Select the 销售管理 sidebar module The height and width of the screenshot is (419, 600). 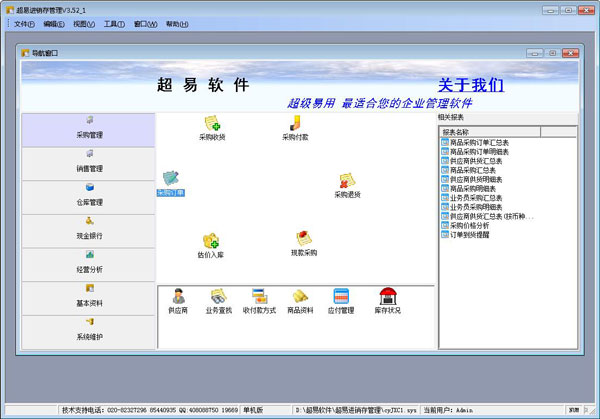coord(89,162)
